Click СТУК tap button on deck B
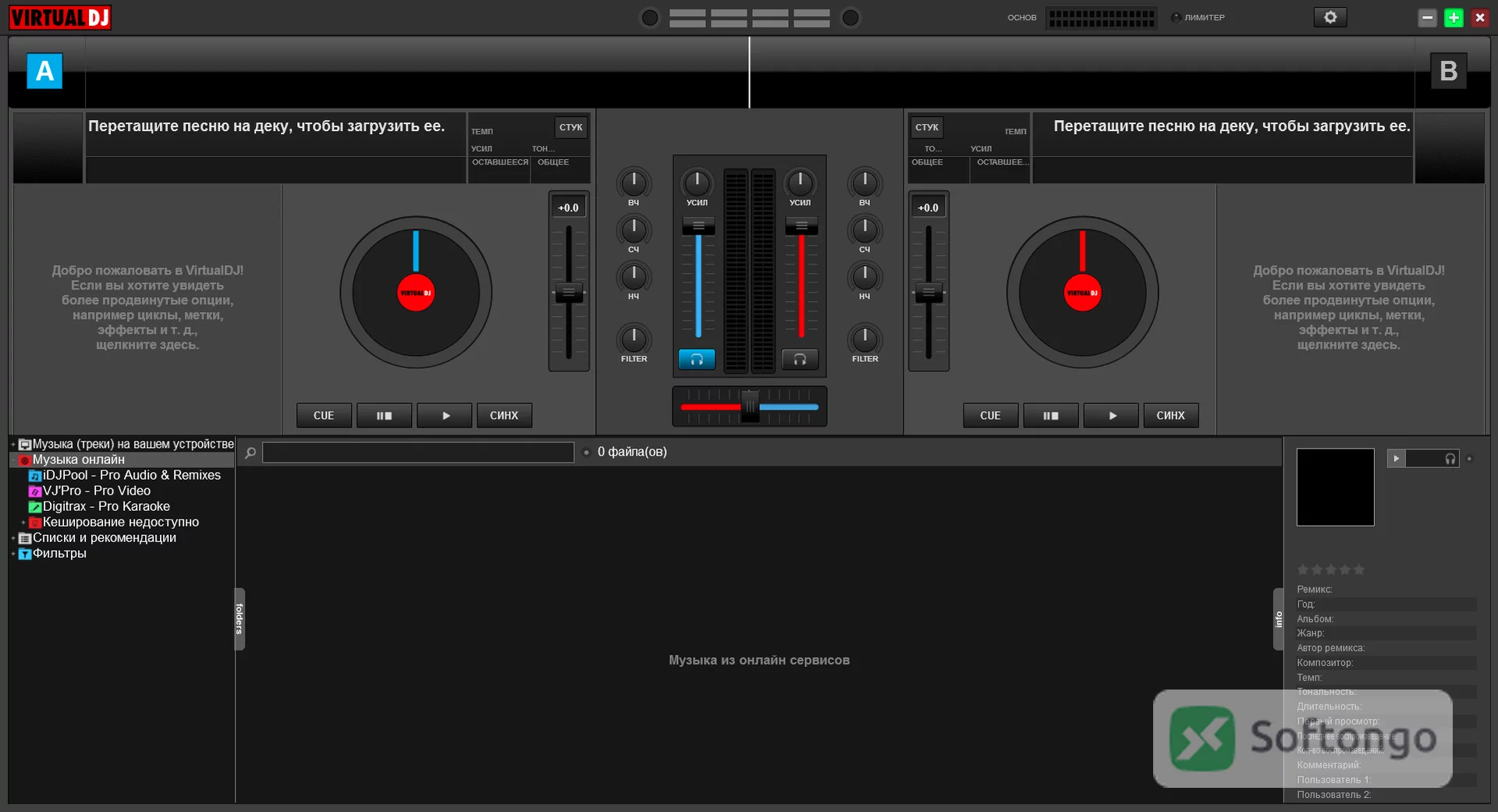1498x812 pixels. coord(927,127)
